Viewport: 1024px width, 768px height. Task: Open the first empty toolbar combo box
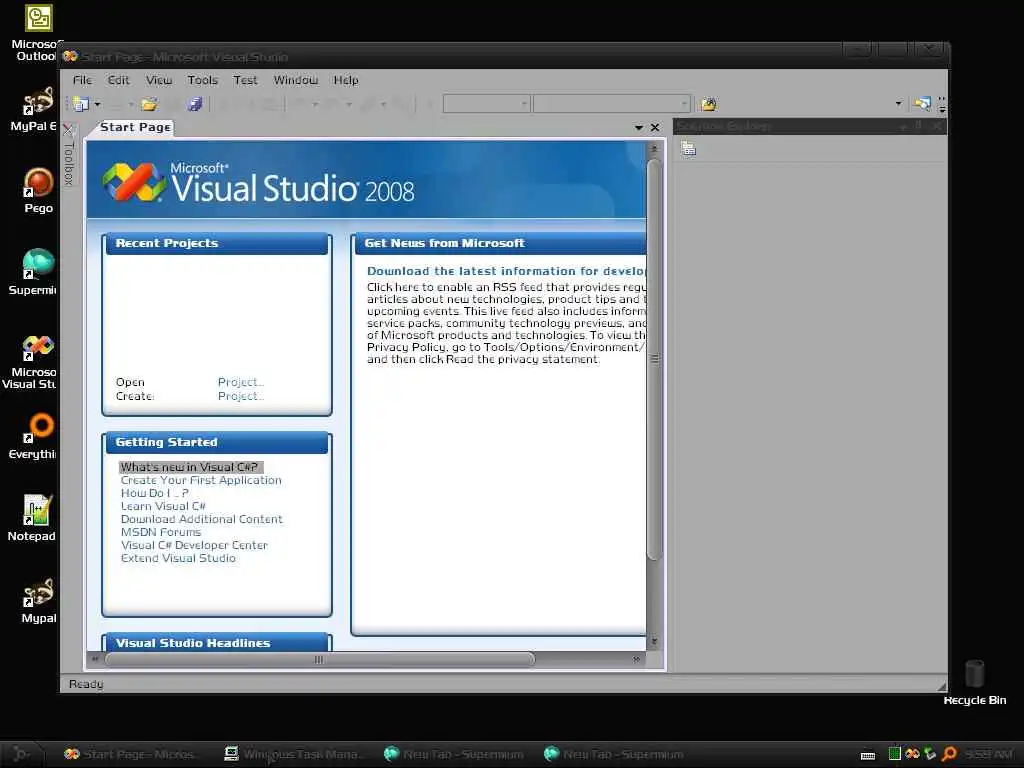click(x=487, y=104)
